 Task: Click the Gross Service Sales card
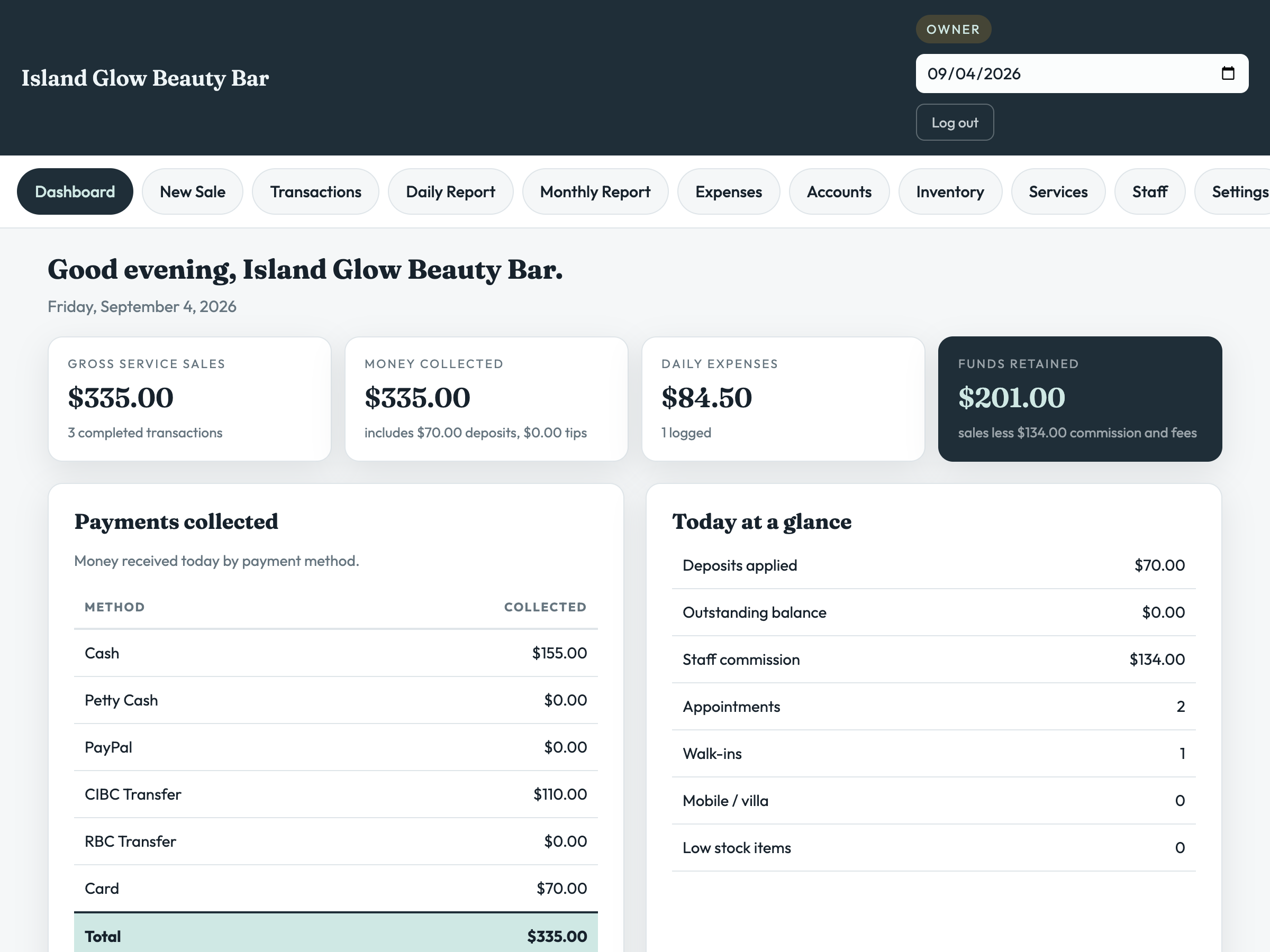[189, 399]
